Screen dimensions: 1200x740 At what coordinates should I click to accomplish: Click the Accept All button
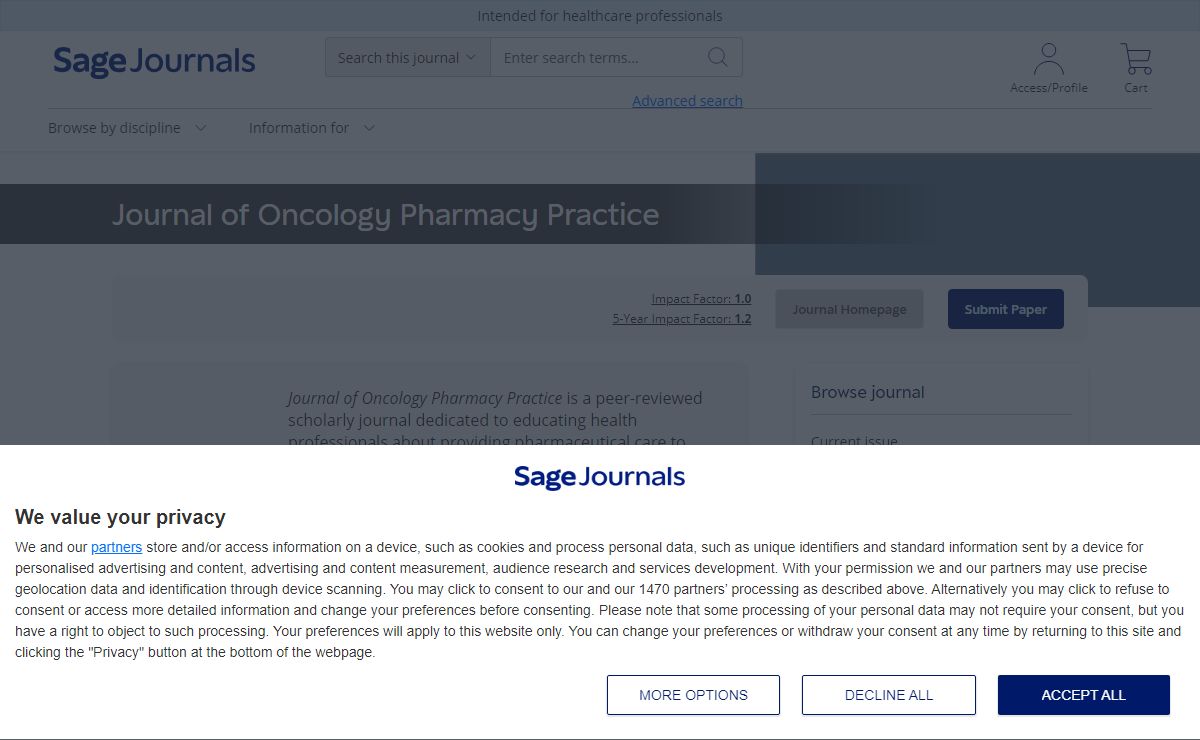pos(1083,695)
